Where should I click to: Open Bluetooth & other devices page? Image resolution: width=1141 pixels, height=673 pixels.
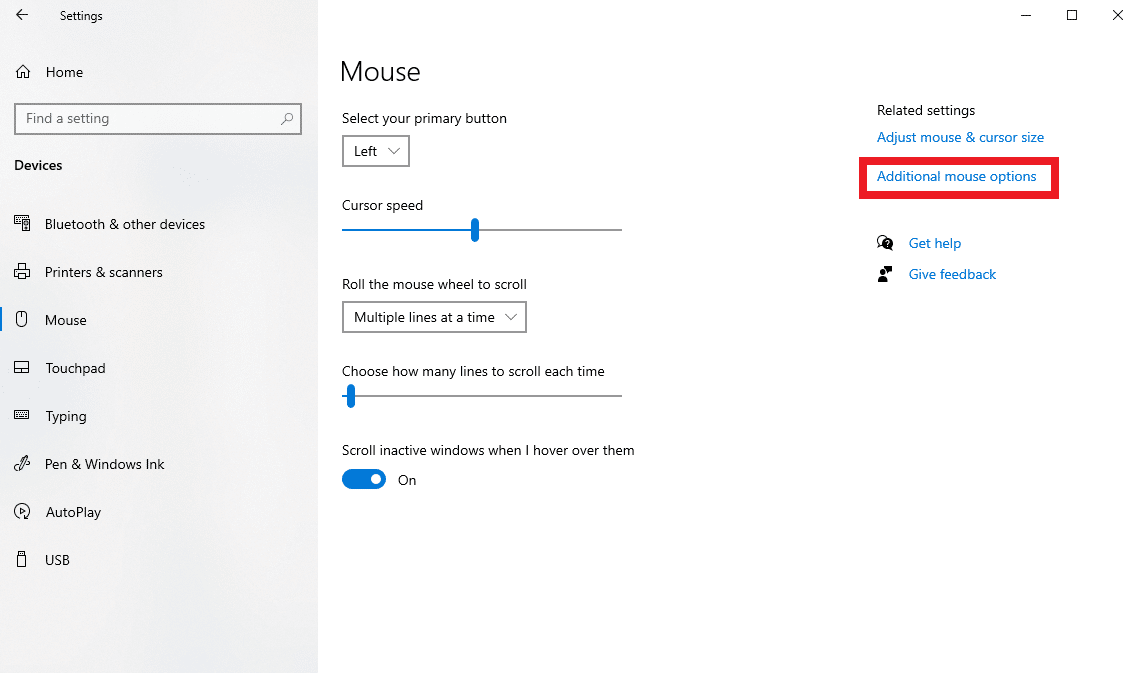(x=125, y=224)
